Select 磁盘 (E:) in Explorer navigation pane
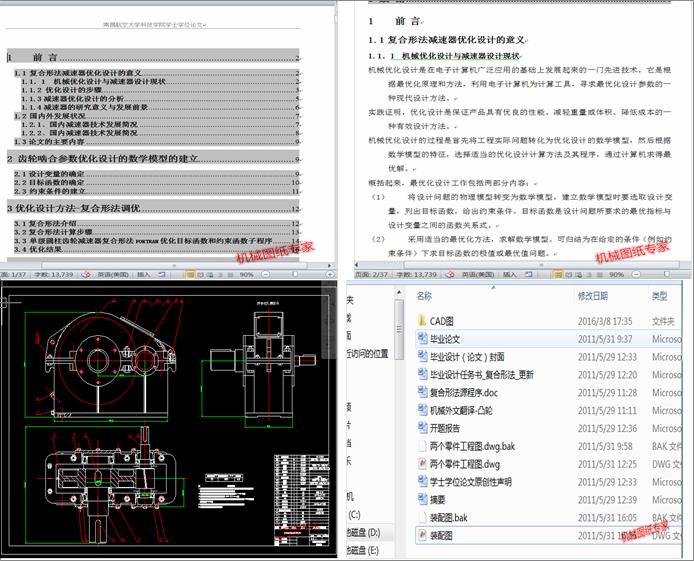The height and width of the screenshot is (561, 694). 363,550
